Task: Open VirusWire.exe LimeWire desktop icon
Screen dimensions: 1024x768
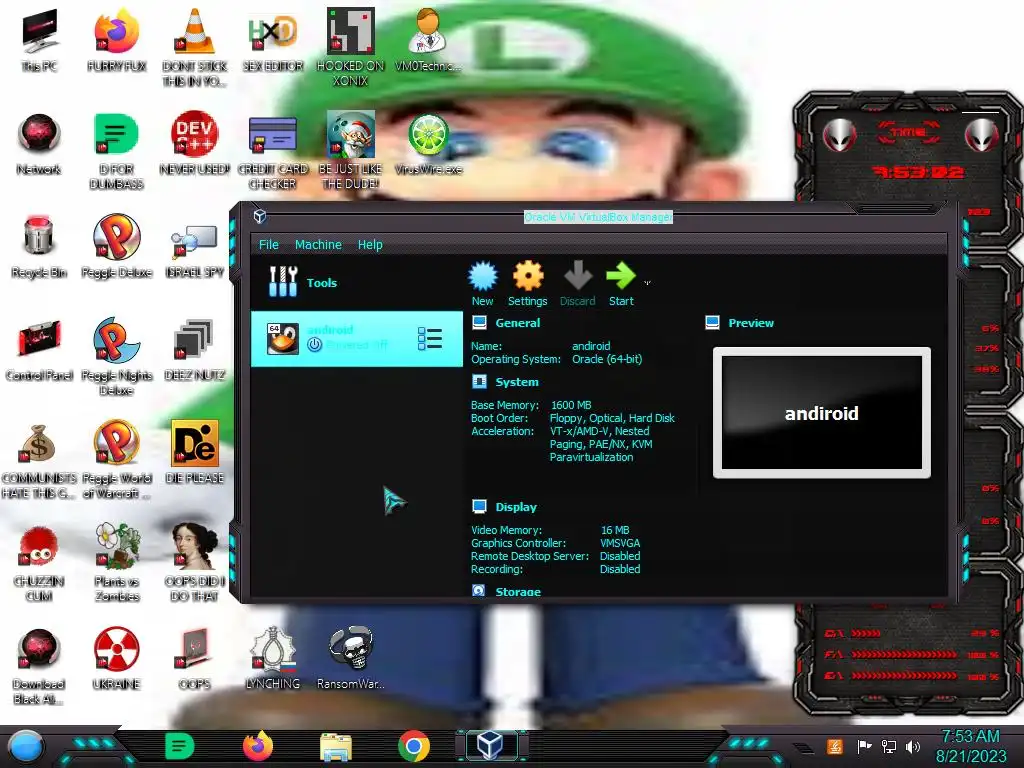Action: pos(428,144)
